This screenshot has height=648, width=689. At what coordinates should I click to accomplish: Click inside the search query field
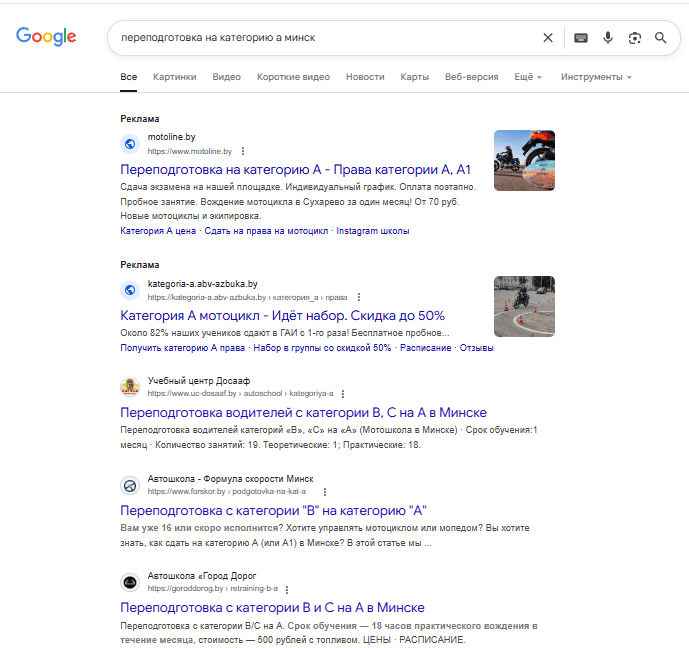[325, 38]
